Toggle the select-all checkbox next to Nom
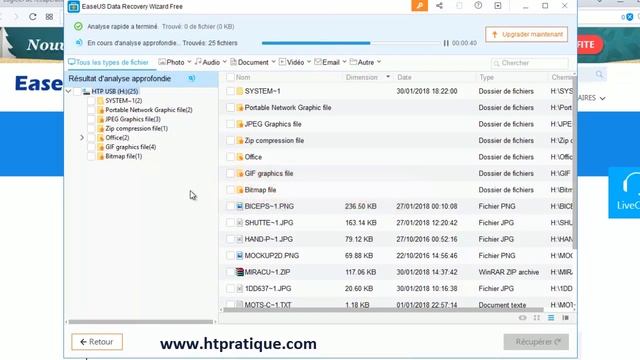The width and height of the screenshot is (640, 360). click(230, 77)
